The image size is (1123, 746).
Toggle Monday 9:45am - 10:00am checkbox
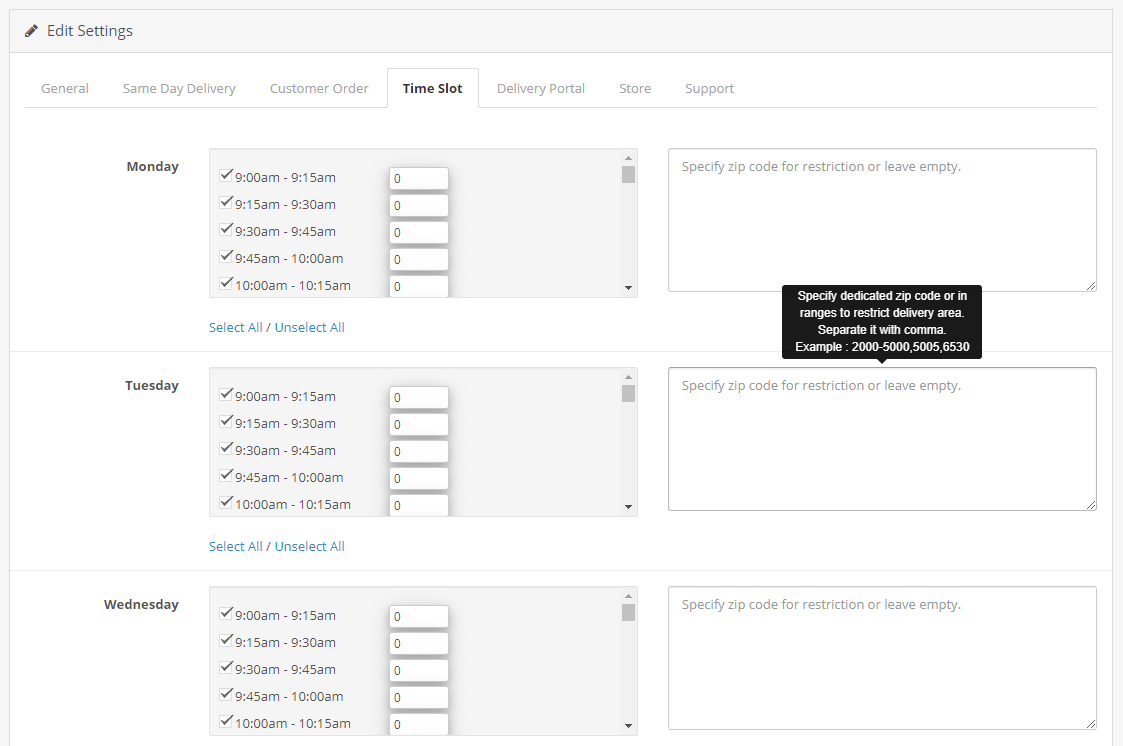point(226,256)
